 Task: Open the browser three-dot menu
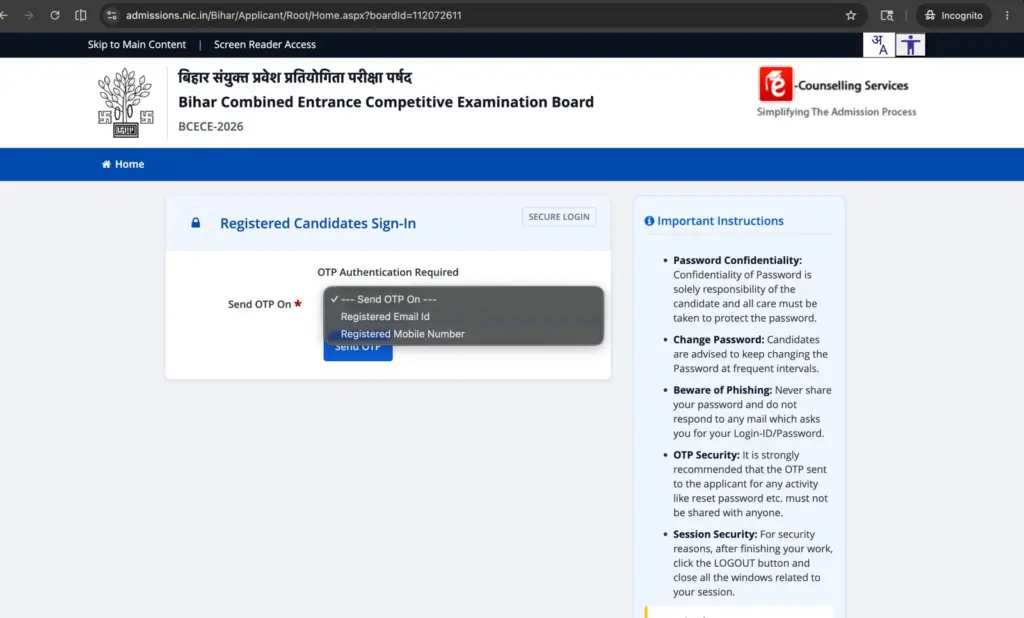pyautogui.click(x=1007, y=15)
